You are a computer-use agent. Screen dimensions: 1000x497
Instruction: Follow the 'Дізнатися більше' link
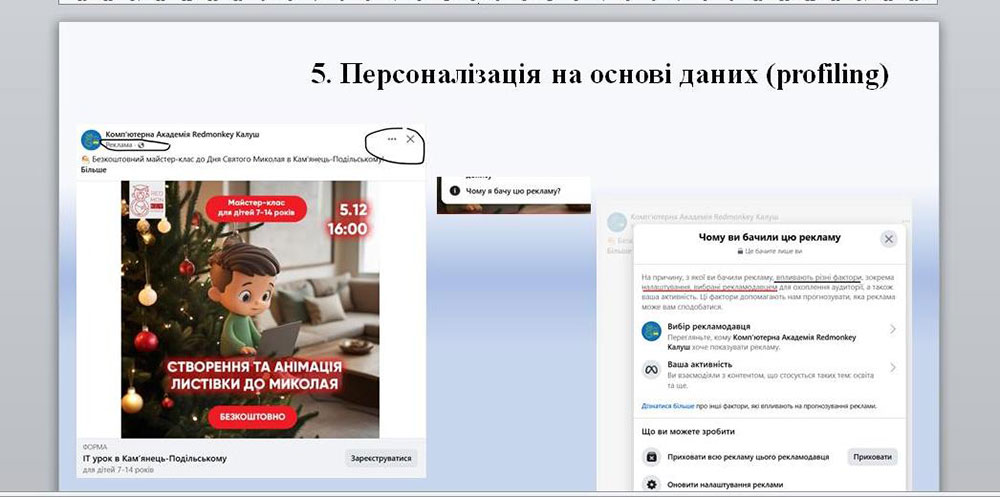[x=668, y=407]
